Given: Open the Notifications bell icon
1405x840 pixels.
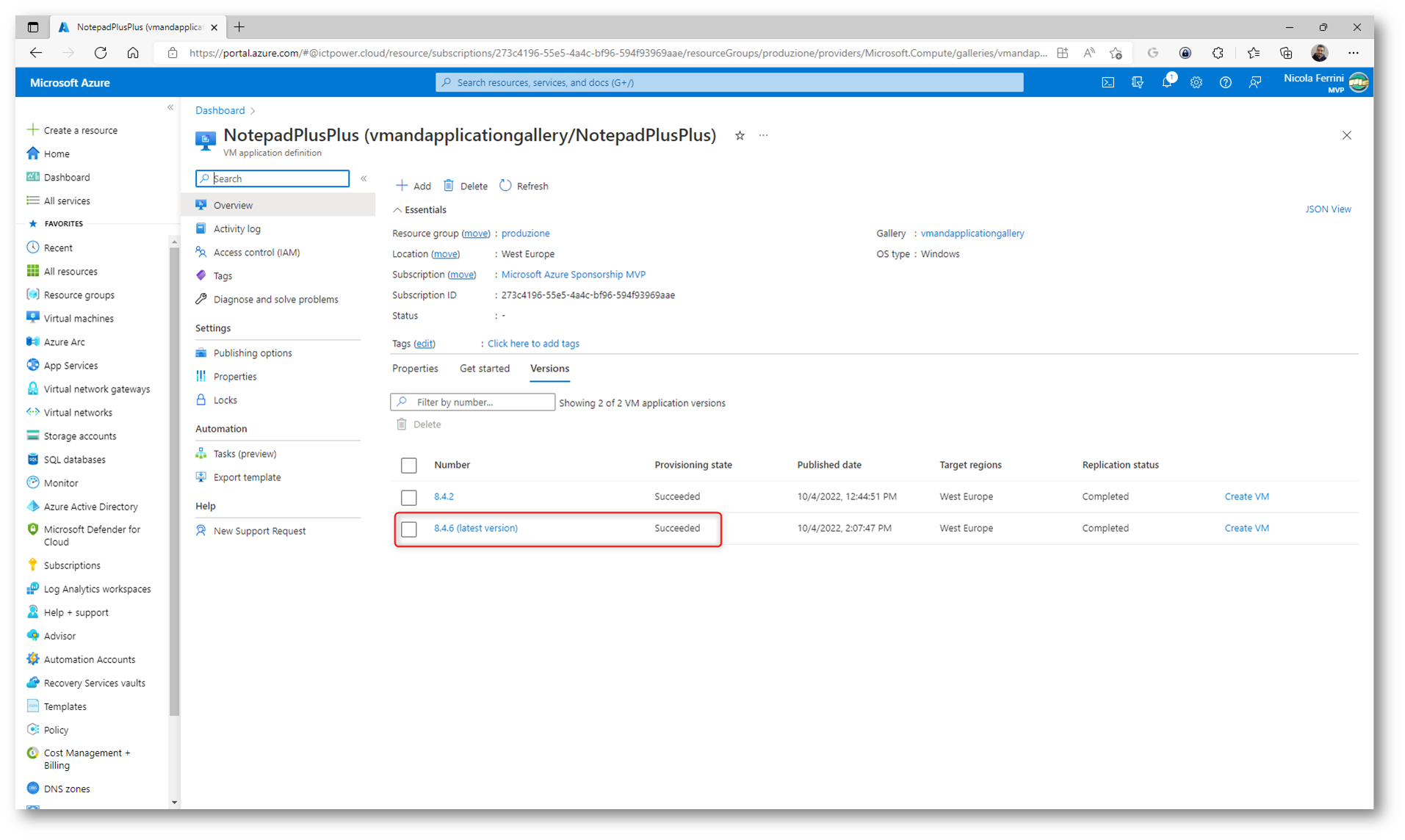Looking at the screenshot, I should 1167,82.
